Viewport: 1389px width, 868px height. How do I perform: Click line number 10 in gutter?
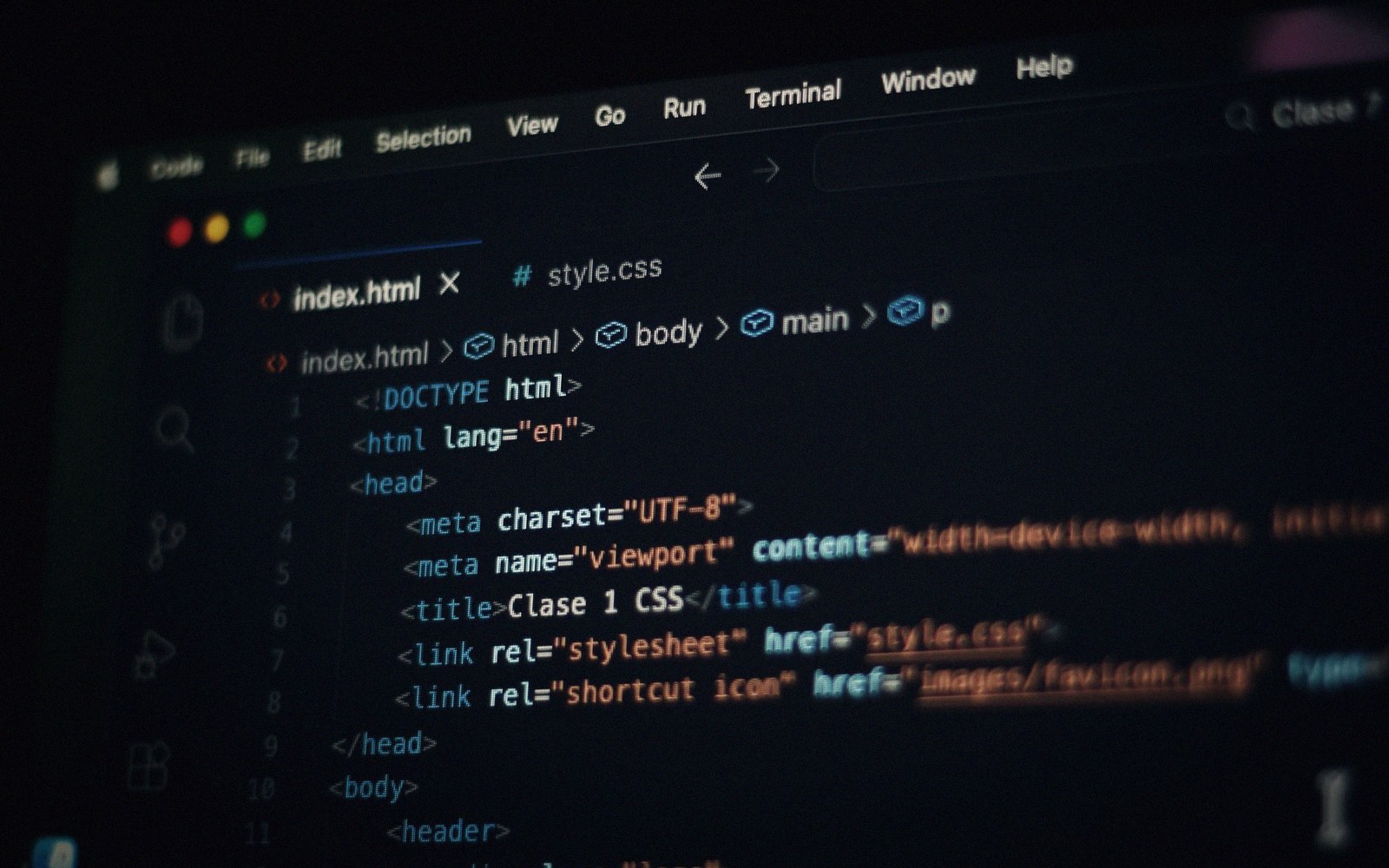(260, 789)
